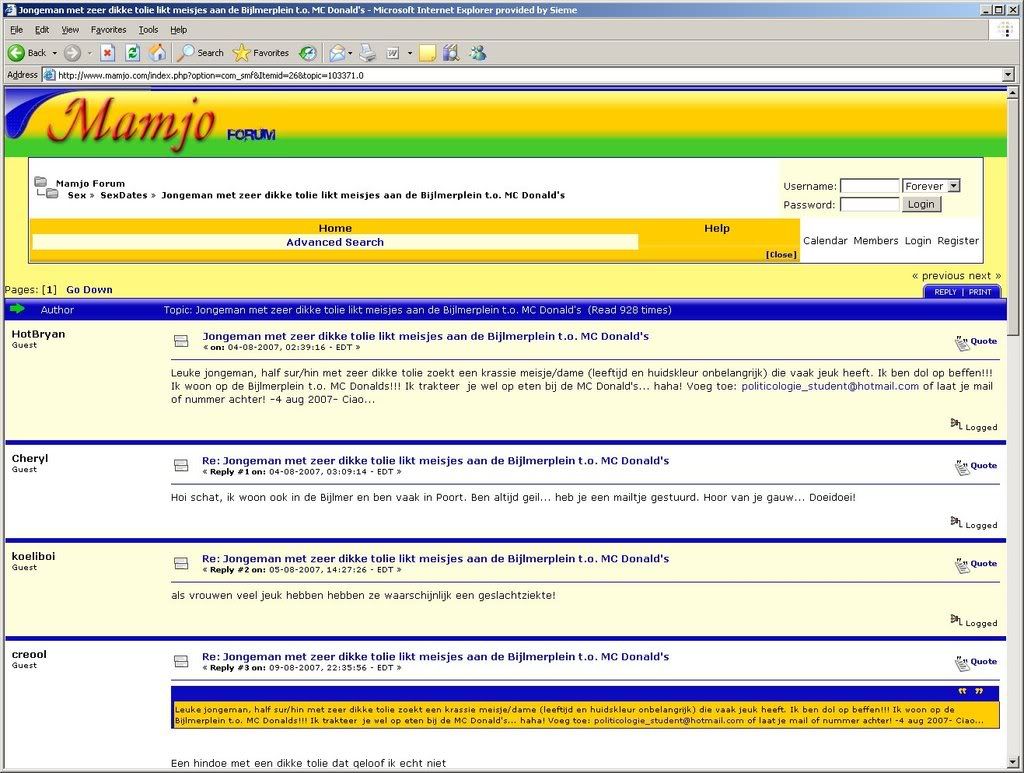Open the Tools menu
1024x773 pixels.
tap(148, 29)
